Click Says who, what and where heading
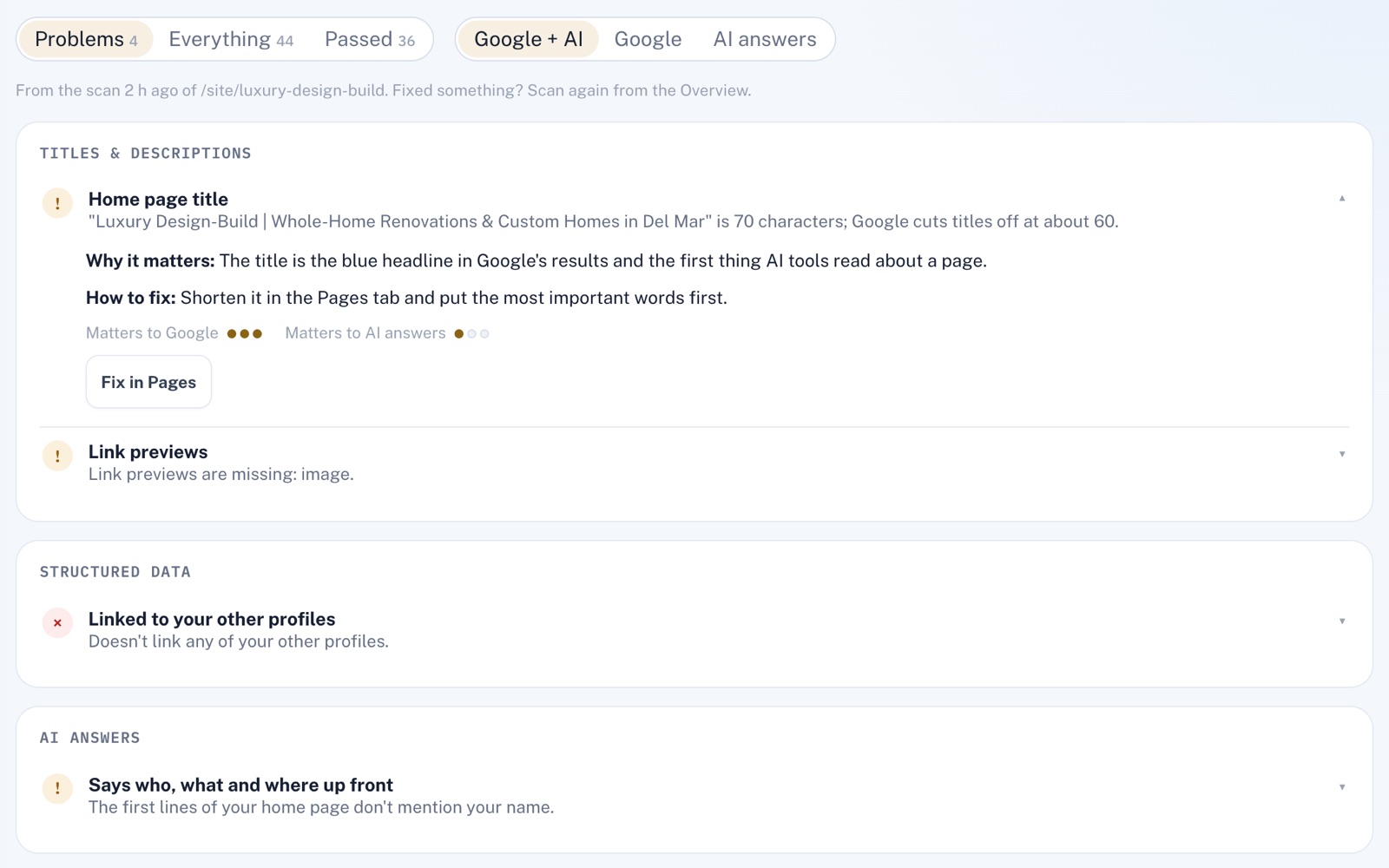 pos(240,785)
